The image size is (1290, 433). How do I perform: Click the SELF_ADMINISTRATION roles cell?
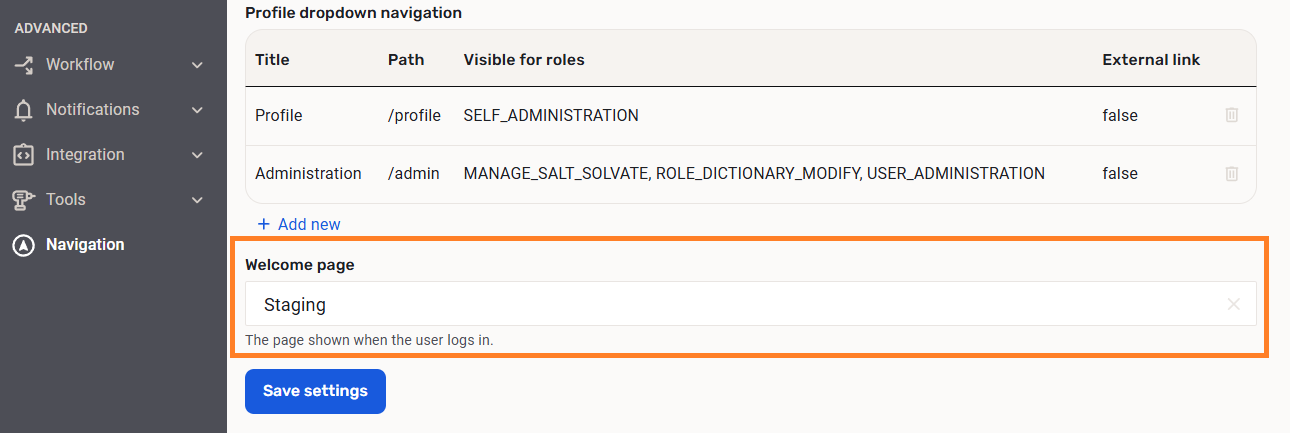551,115
